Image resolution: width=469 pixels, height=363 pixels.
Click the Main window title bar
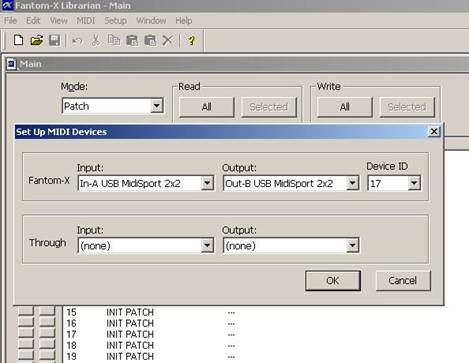(x=237, y=64)
